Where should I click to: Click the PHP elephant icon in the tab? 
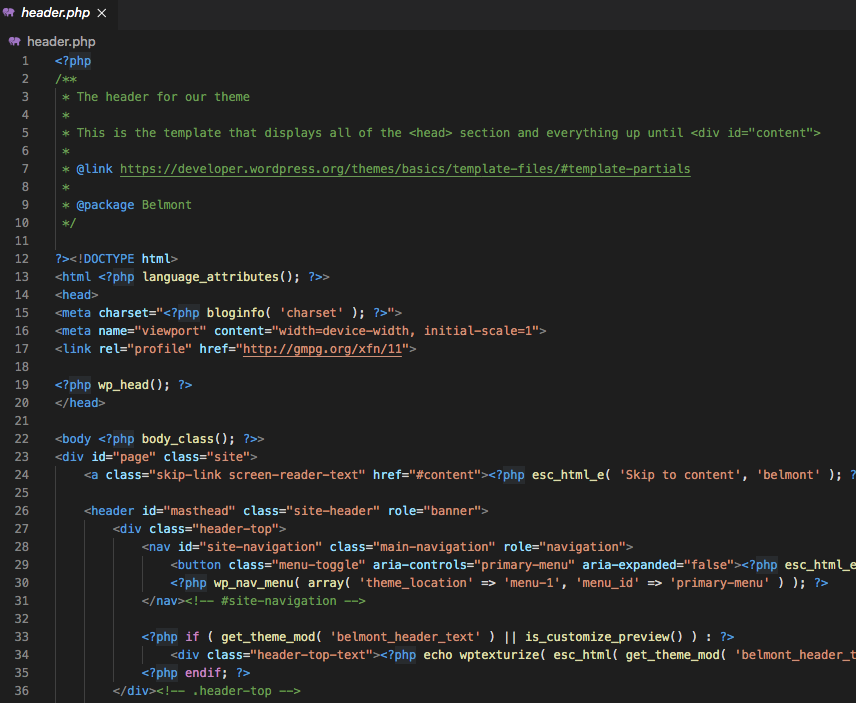point(10,13)
